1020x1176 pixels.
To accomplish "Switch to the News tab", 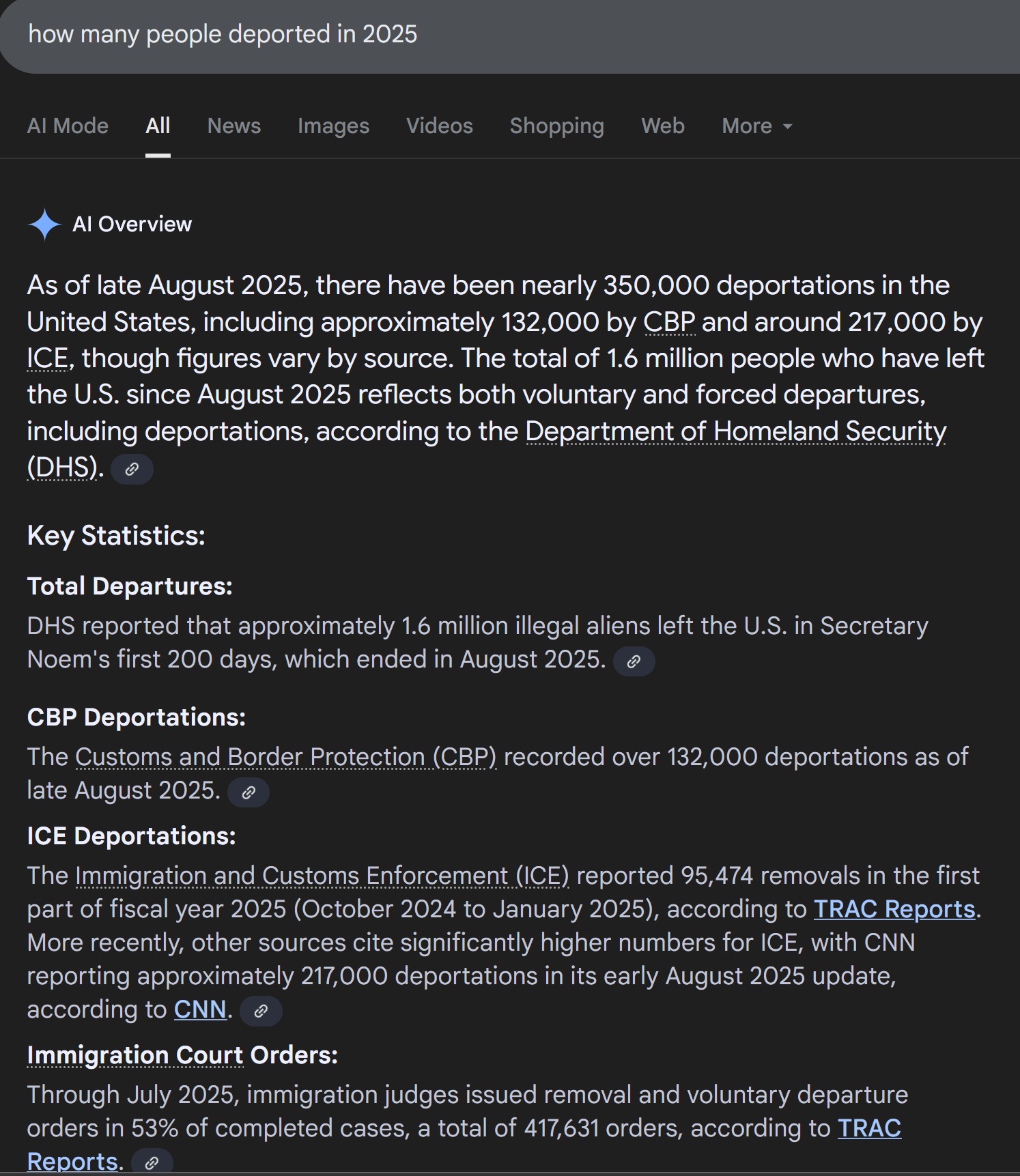I will pos(233,126).
